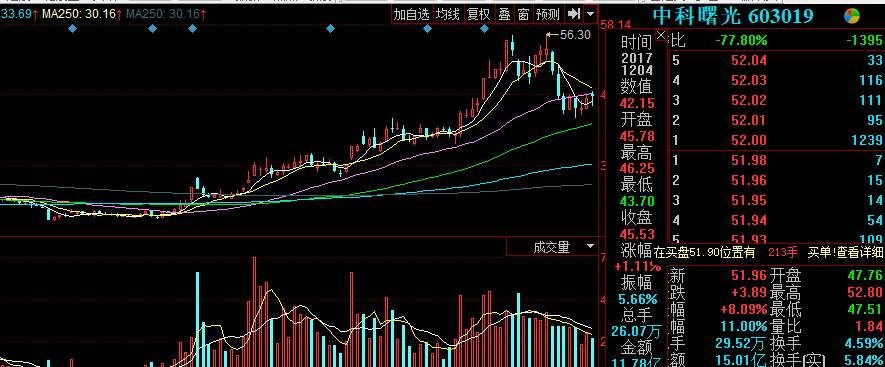Click the third blue diamond marker
885x367 pixels.
[x=192, y=28]
